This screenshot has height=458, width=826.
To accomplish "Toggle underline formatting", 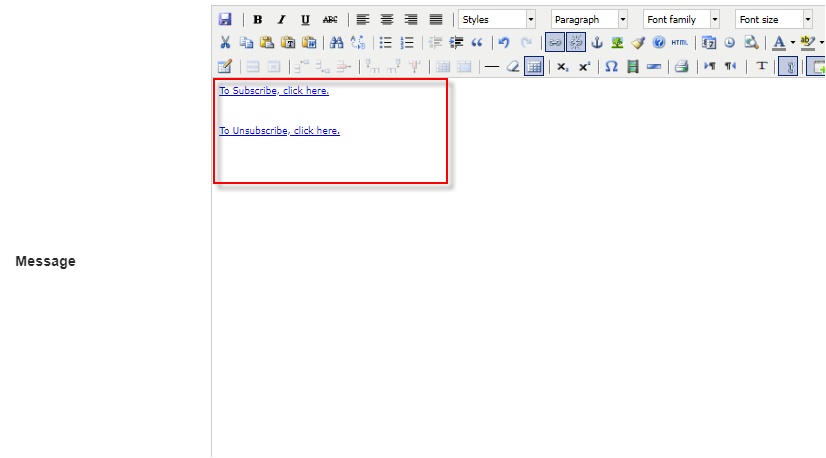I will tap(305, 19).
